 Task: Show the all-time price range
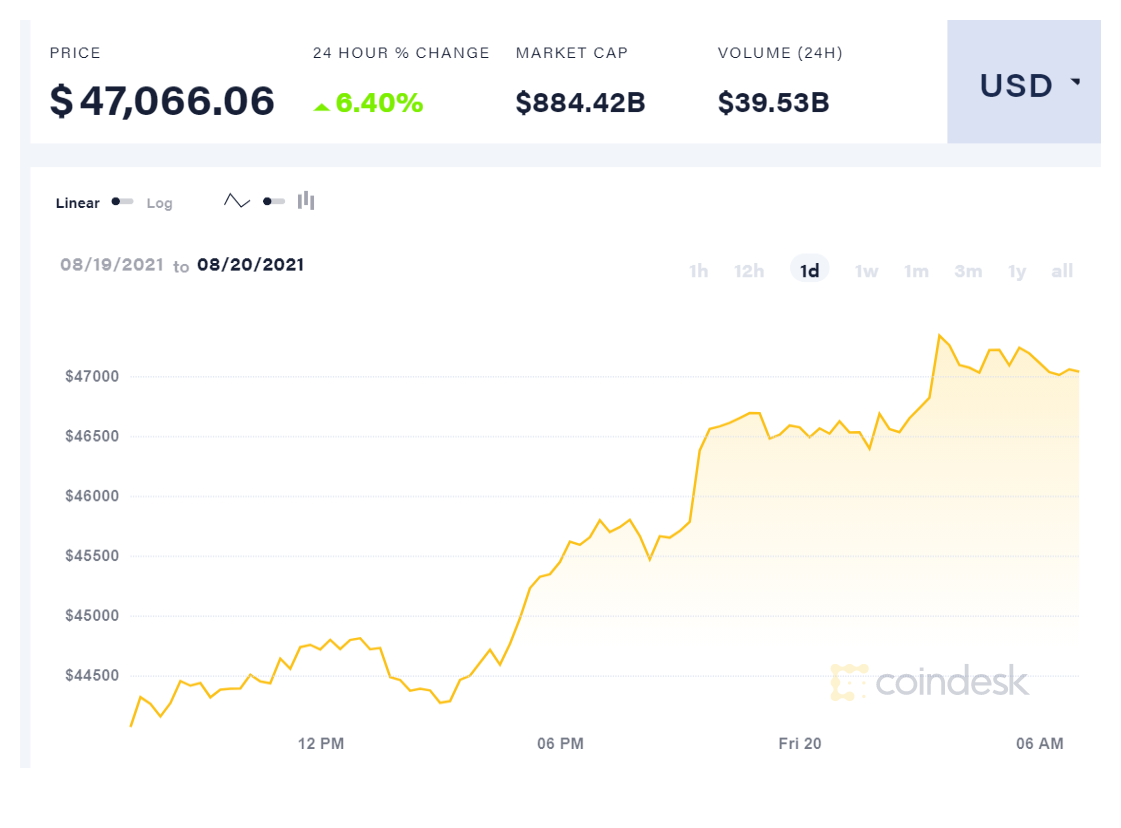pyautogui.click(x=1062, y=271)
